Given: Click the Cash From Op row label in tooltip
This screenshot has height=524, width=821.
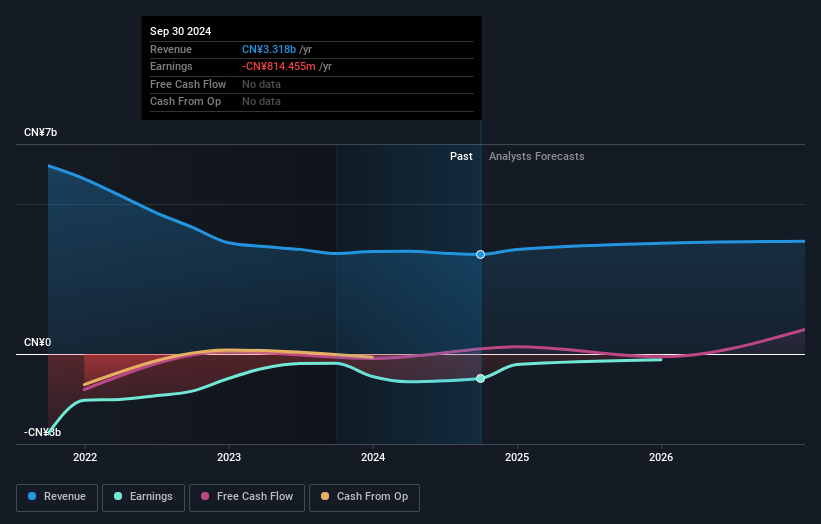Looking at the screenshot, I should pyautogui.click(x=185, y=102).
